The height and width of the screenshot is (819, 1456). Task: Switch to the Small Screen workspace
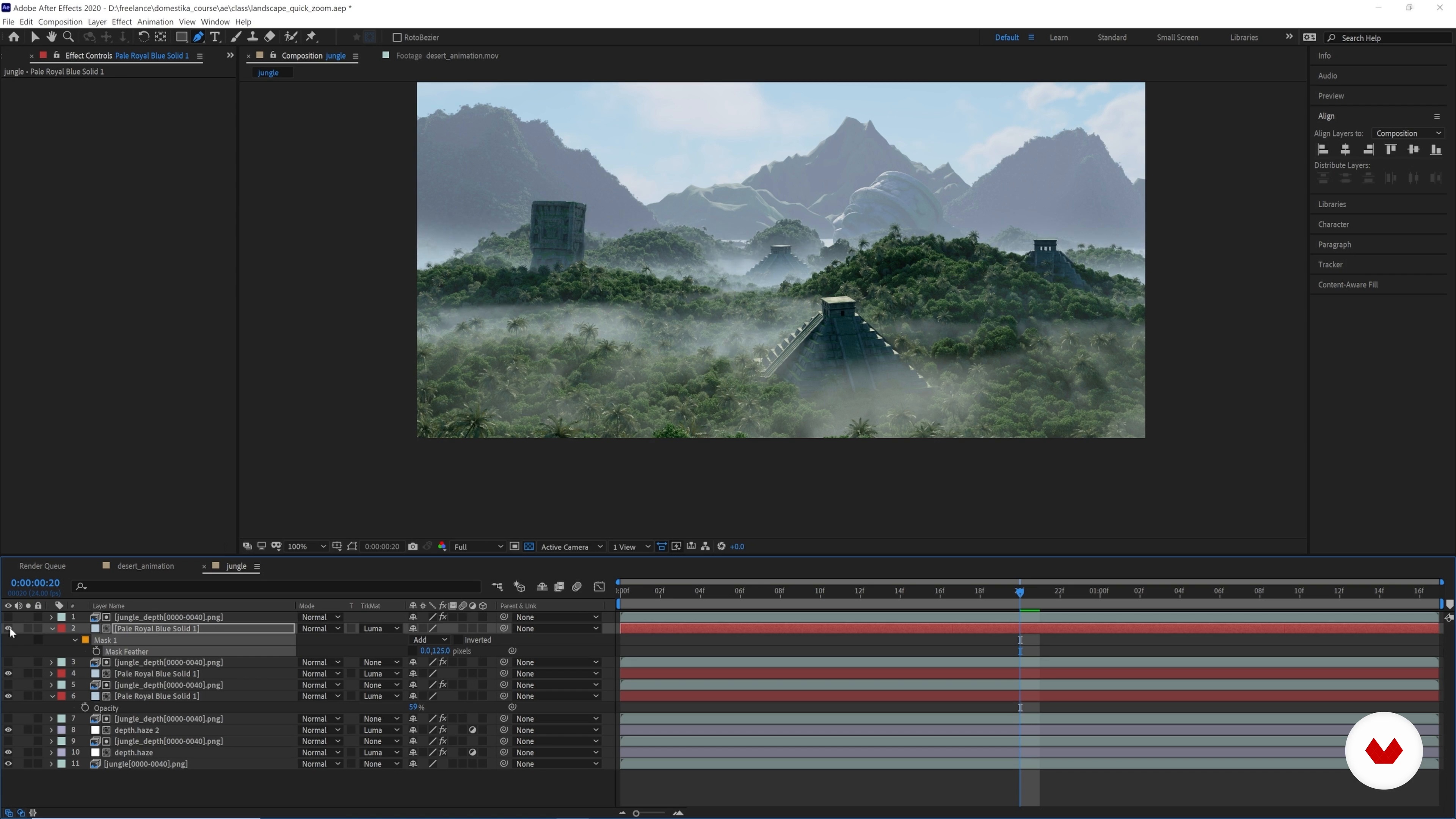(x=1177, y=37)
